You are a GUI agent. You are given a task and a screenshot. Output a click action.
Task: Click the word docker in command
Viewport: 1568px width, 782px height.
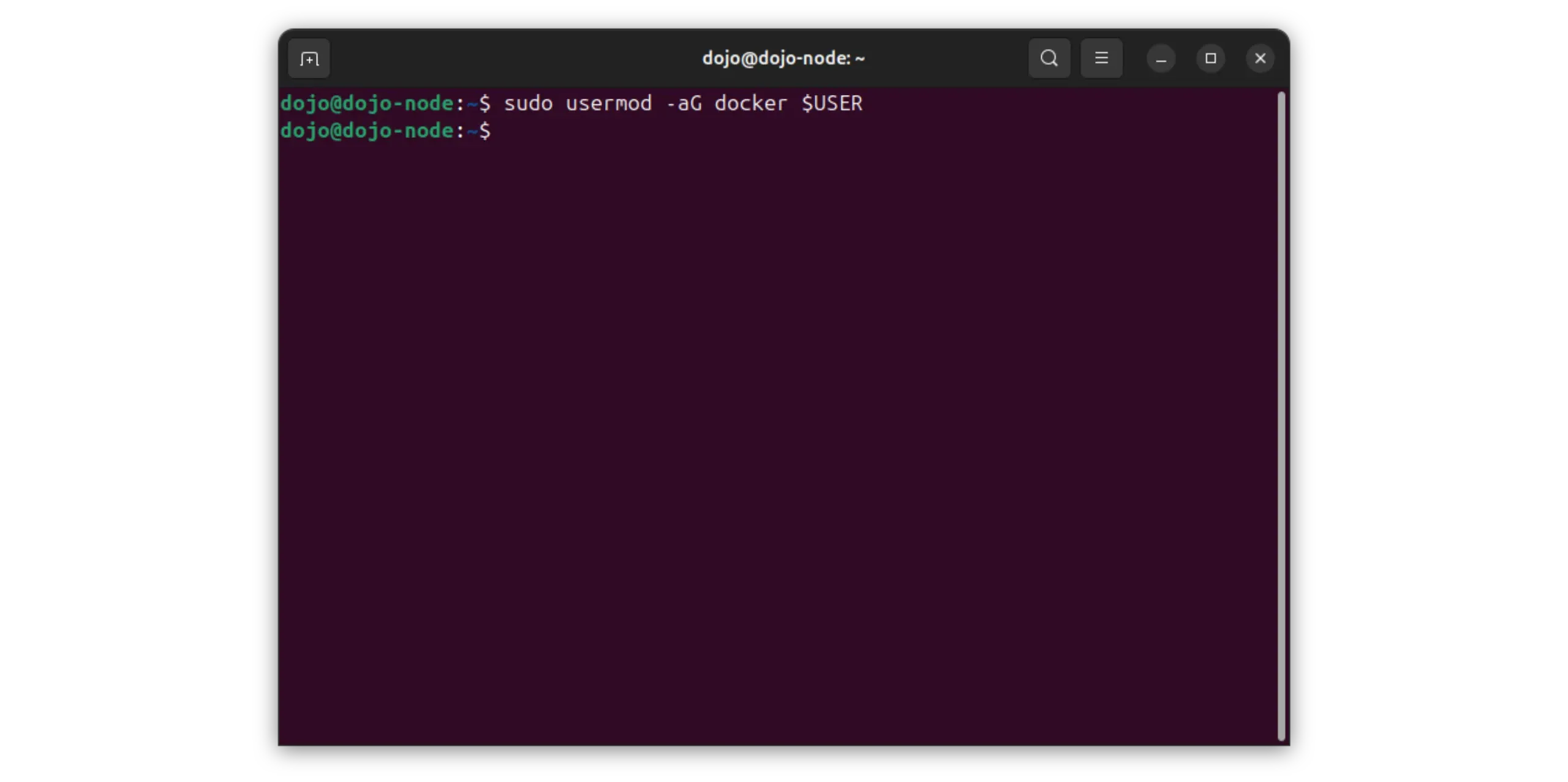coord(750,104)
